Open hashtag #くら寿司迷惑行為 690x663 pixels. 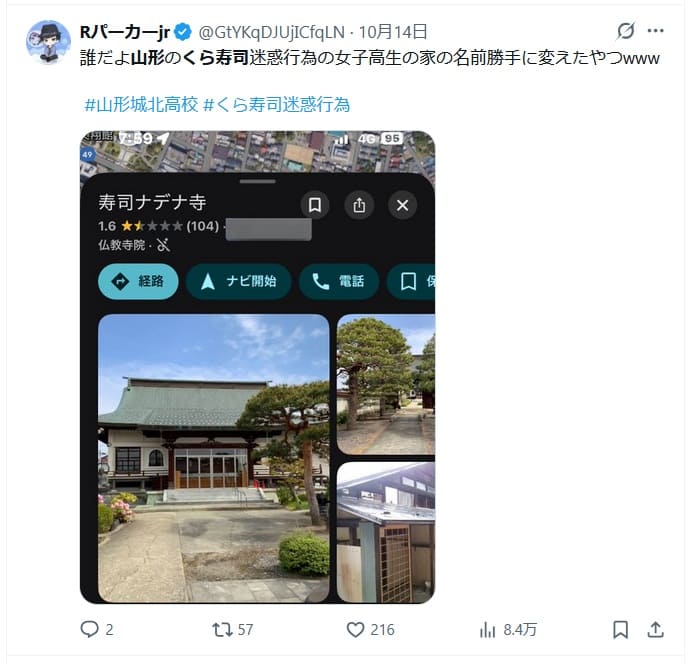277,105
